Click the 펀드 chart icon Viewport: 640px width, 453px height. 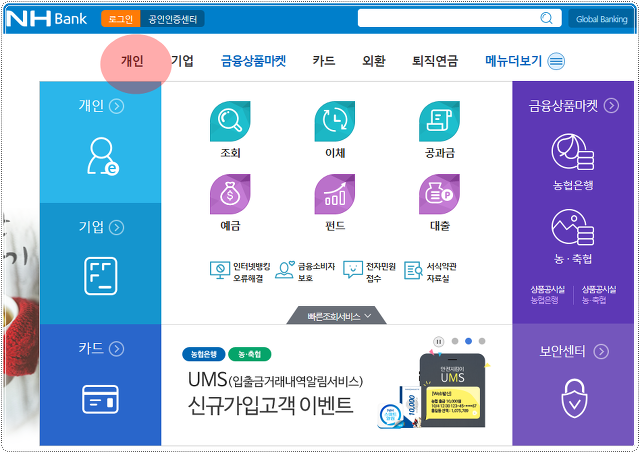[335, 194]
